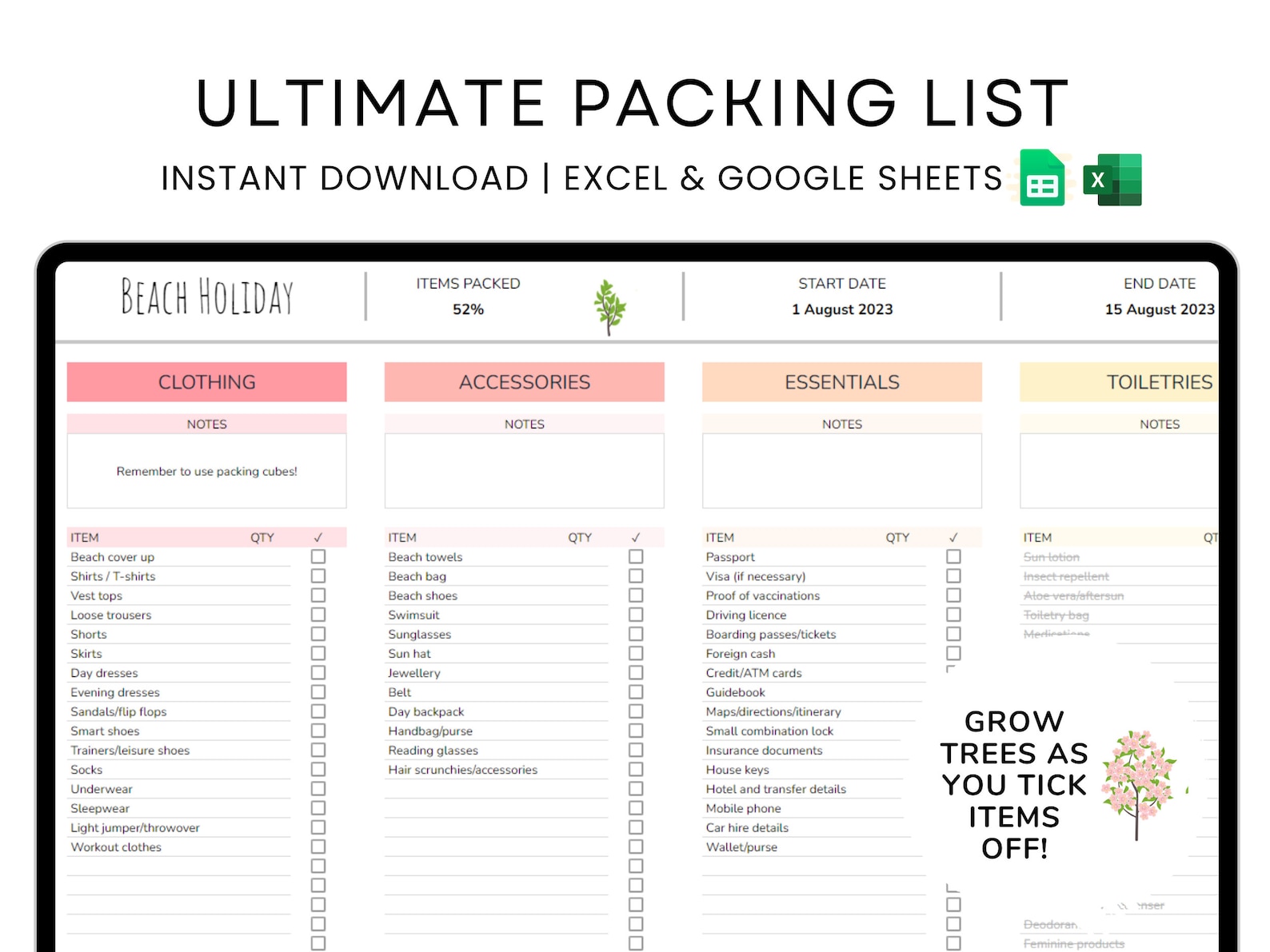Select the Light jumper/throwover item
The image size is (1270, 952).
(135, 828)
